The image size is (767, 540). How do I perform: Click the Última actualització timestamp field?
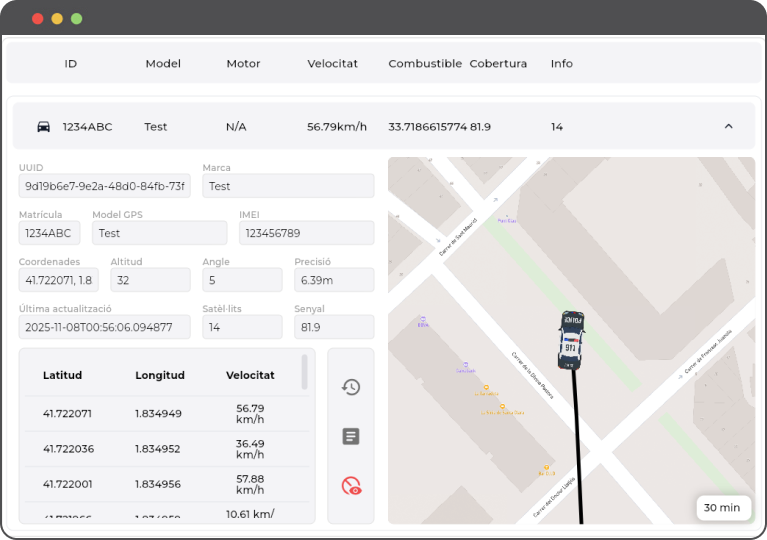pos(105,327)
